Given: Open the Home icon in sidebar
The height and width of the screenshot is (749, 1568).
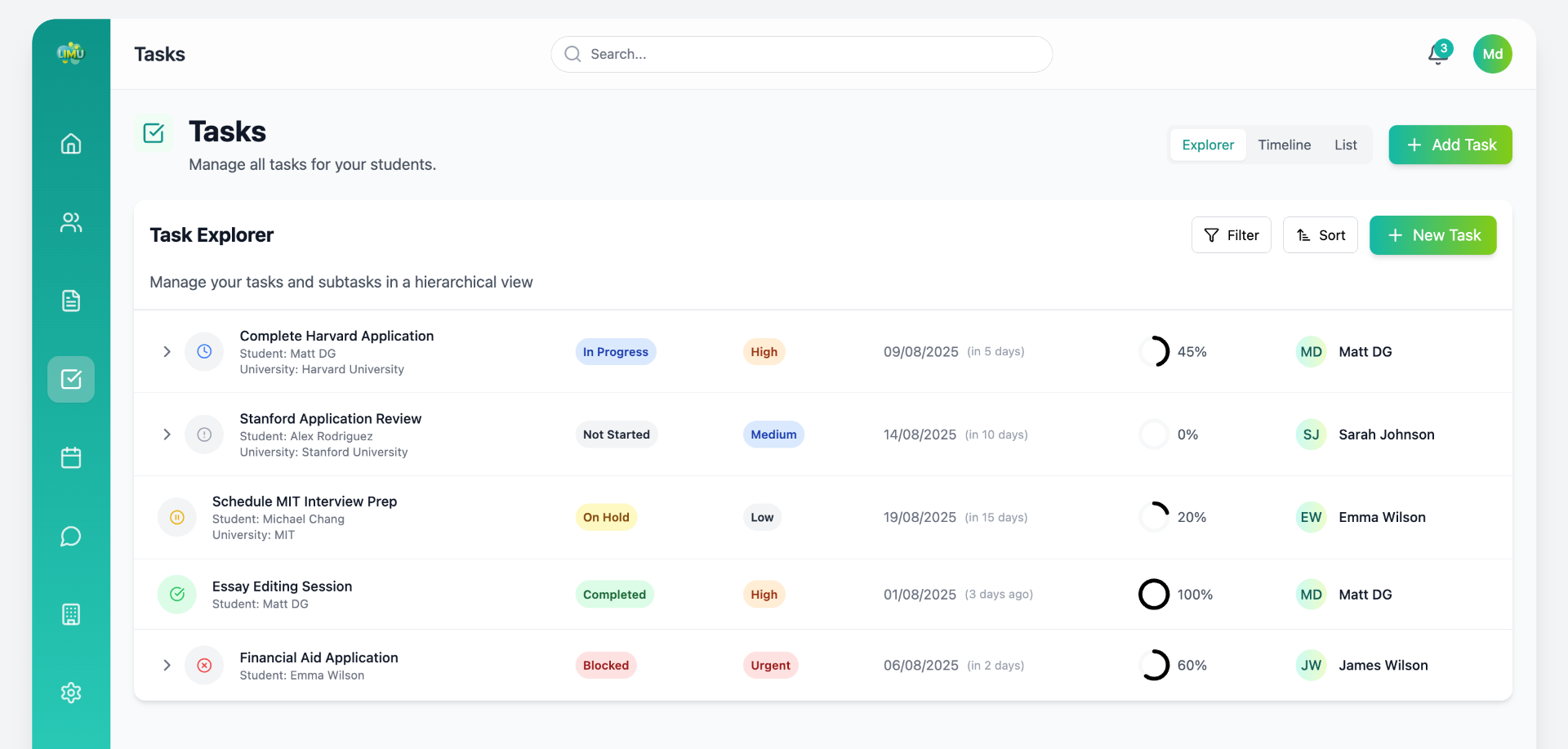Looking at the screenshot, I should pos(71,144).
